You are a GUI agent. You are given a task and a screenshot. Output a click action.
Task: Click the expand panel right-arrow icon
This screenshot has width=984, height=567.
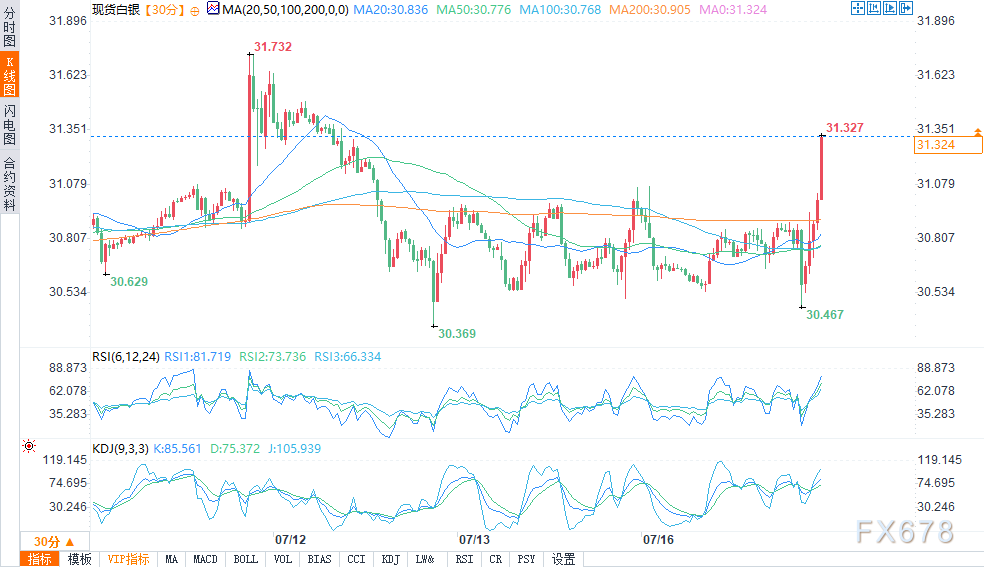(x=906, y=8)
